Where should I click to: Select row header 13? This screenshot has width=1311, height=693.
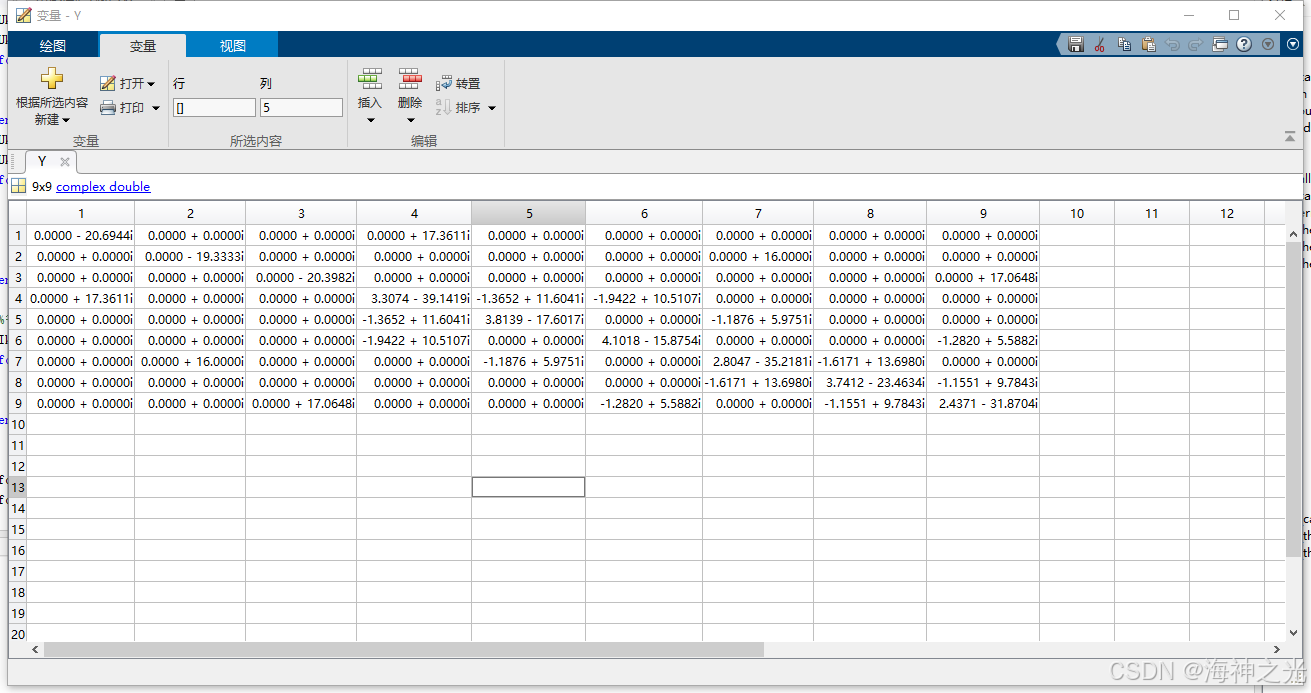pos(17,487)
